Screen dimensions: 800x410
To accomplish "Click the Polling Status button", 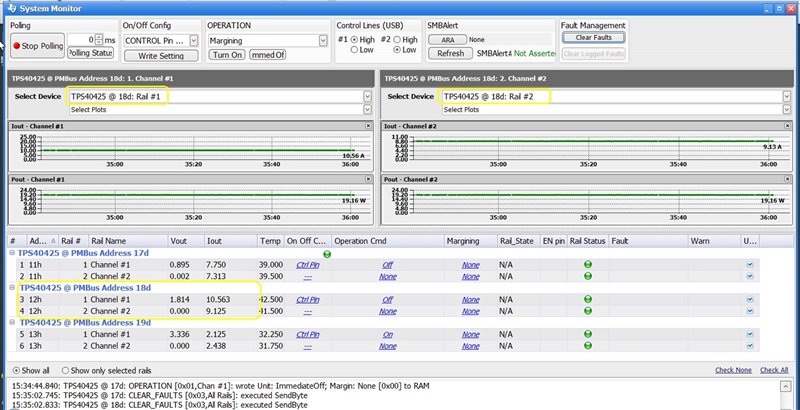I will coord(90,53).
